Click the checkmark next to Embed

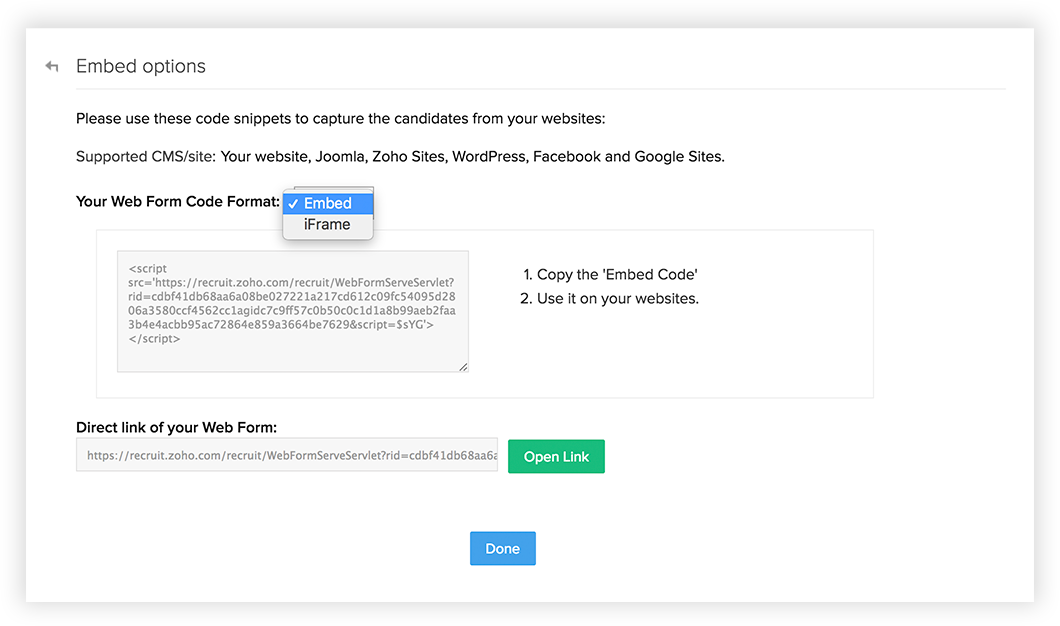[292, 203]
